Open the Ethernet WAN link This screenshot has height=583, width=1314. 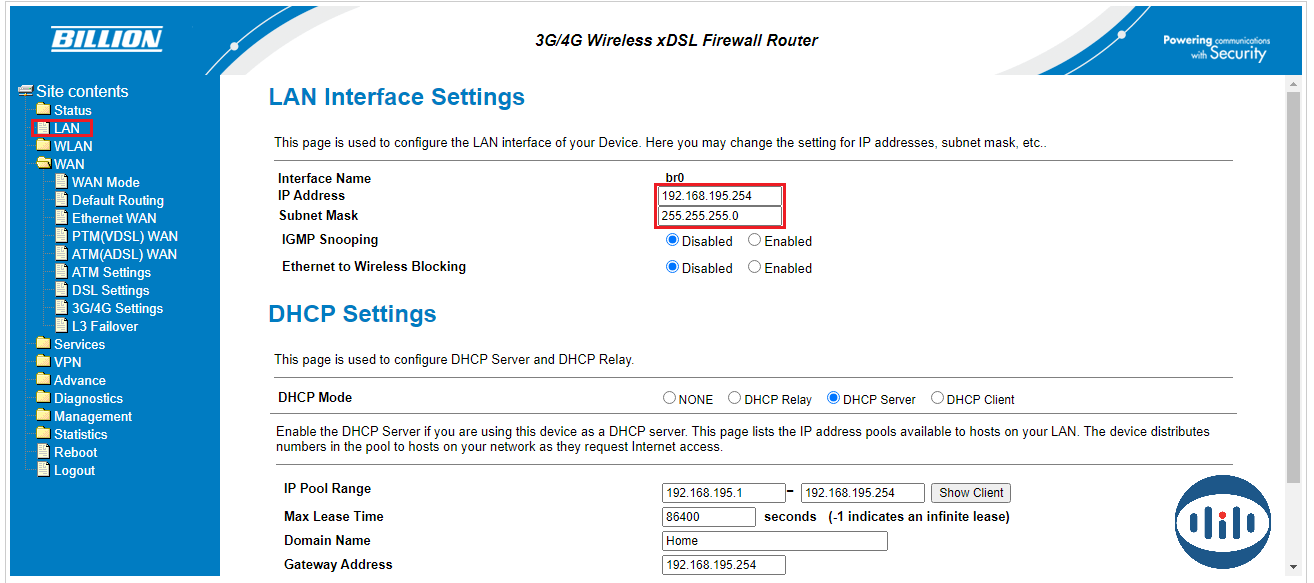click(x=113, y=218)
